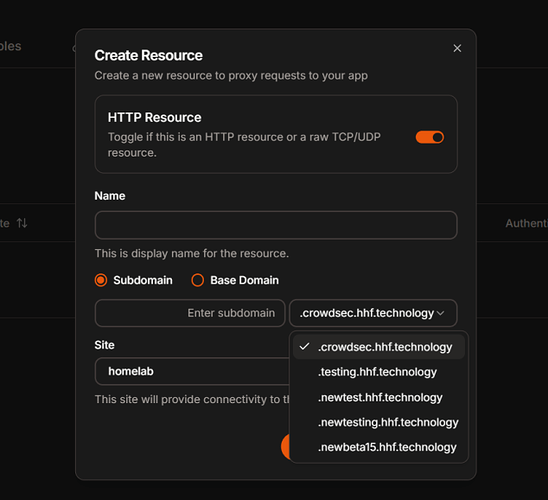Select the Subdomain radio button

[x=101, y=280]
